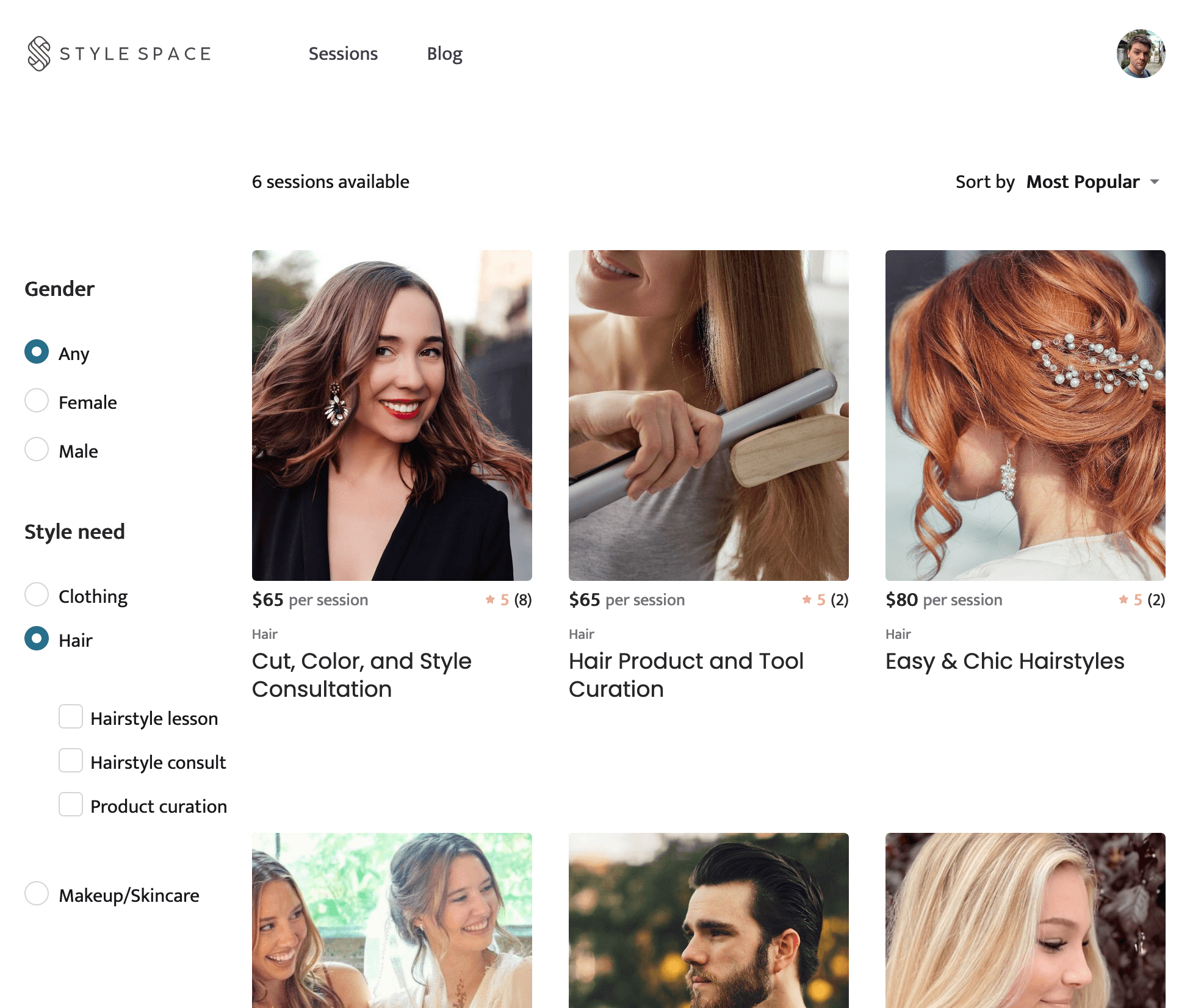The width and height of the screenshot is (1190, 1008).
Task: Open the Easy & Chic Hairstyles title
Action: tap(1004, 661)
